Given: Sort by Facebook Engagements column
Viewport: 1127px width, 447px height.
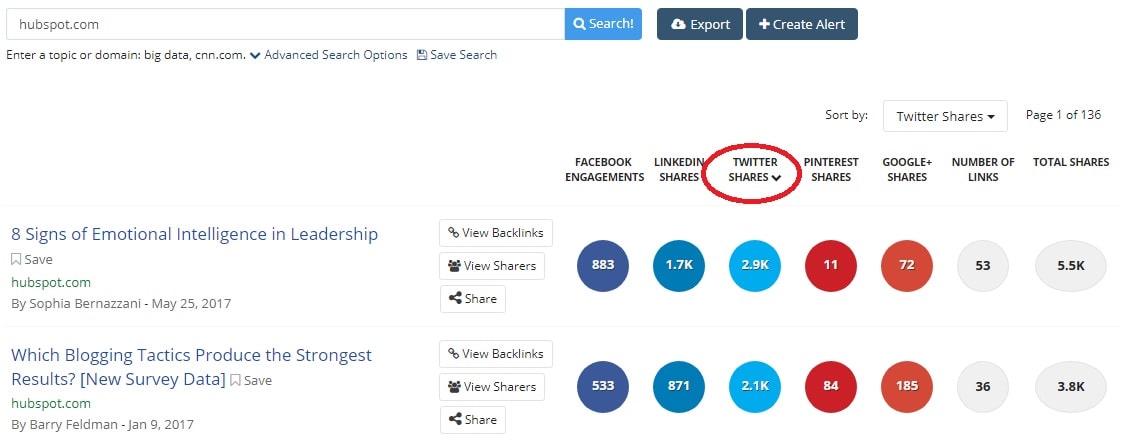Looking at the screenshot, I should [604, 170].
